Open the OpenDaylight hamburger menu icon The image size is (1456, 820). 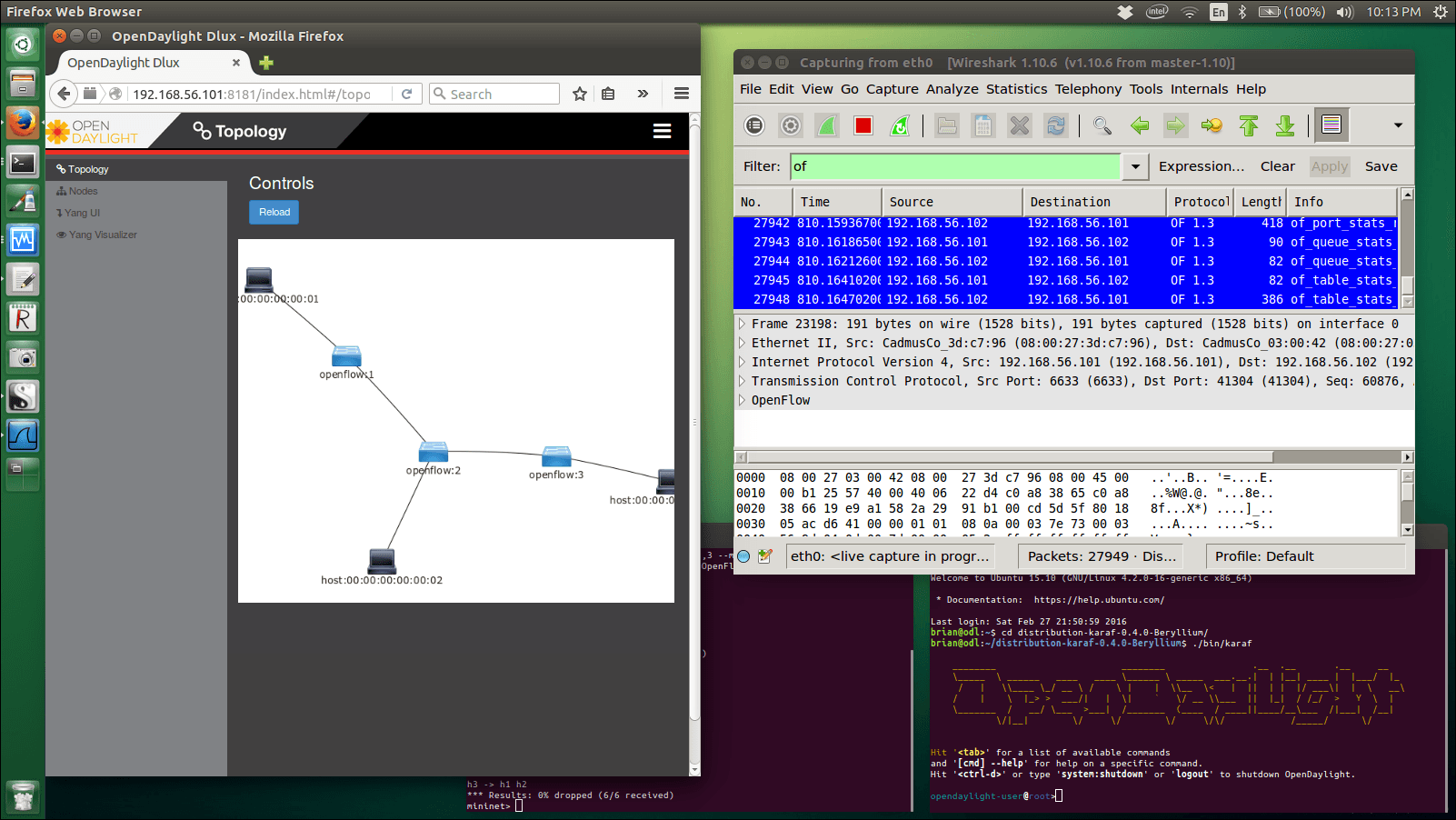pyautogui.click(x=663, y=131)
